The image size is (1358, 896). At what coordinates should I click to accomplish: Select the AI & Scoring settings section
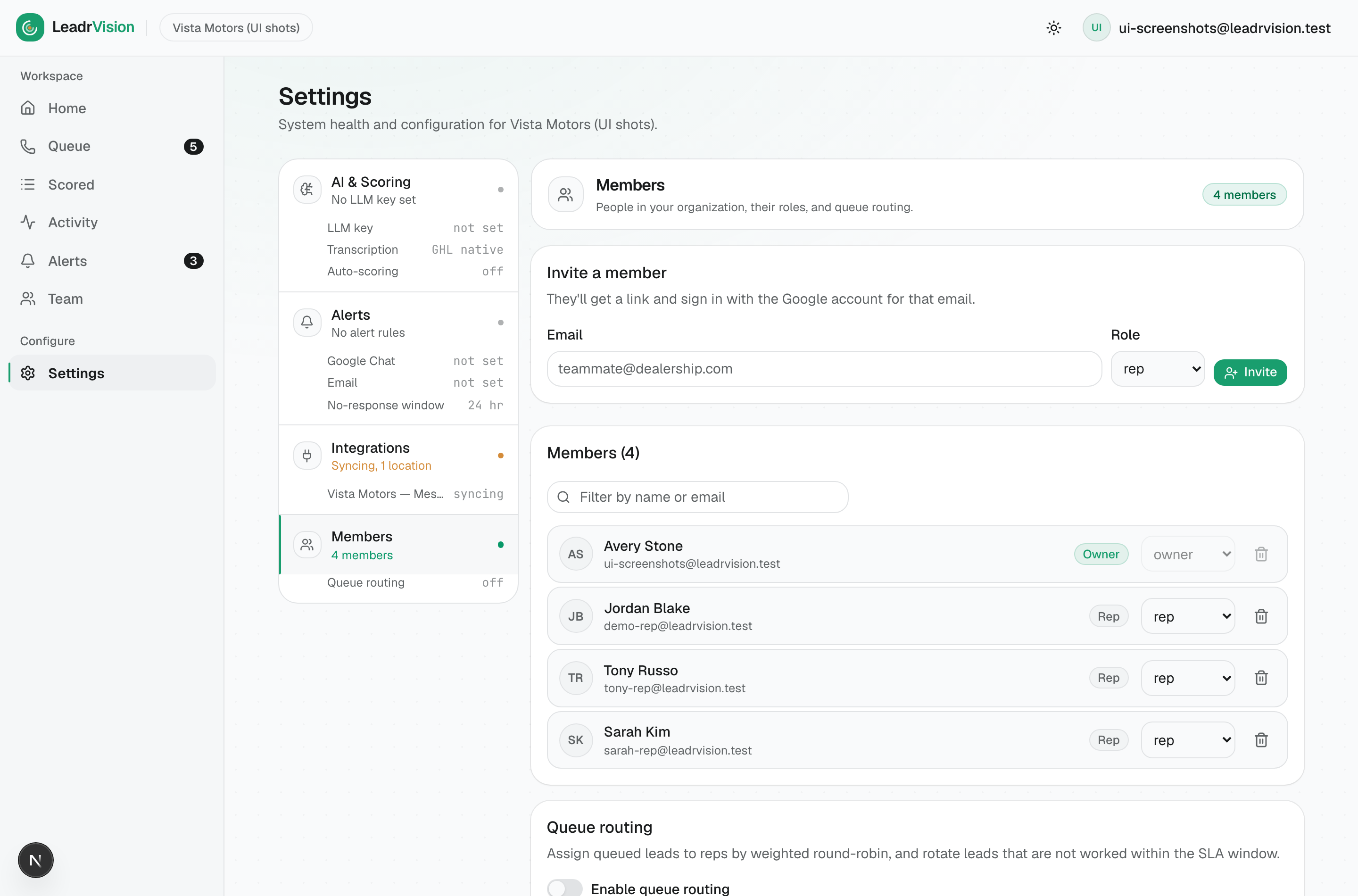click(x=398, y=191)
